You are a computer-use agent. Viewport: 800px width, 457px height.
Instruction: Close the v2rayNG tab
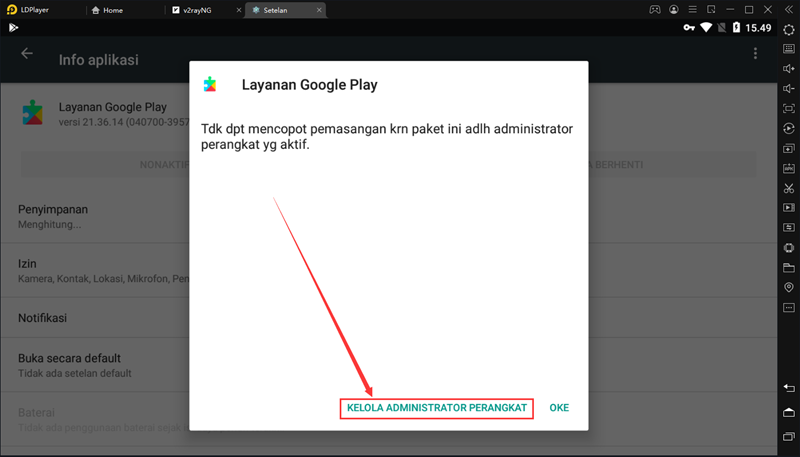(x=239, y=10)
